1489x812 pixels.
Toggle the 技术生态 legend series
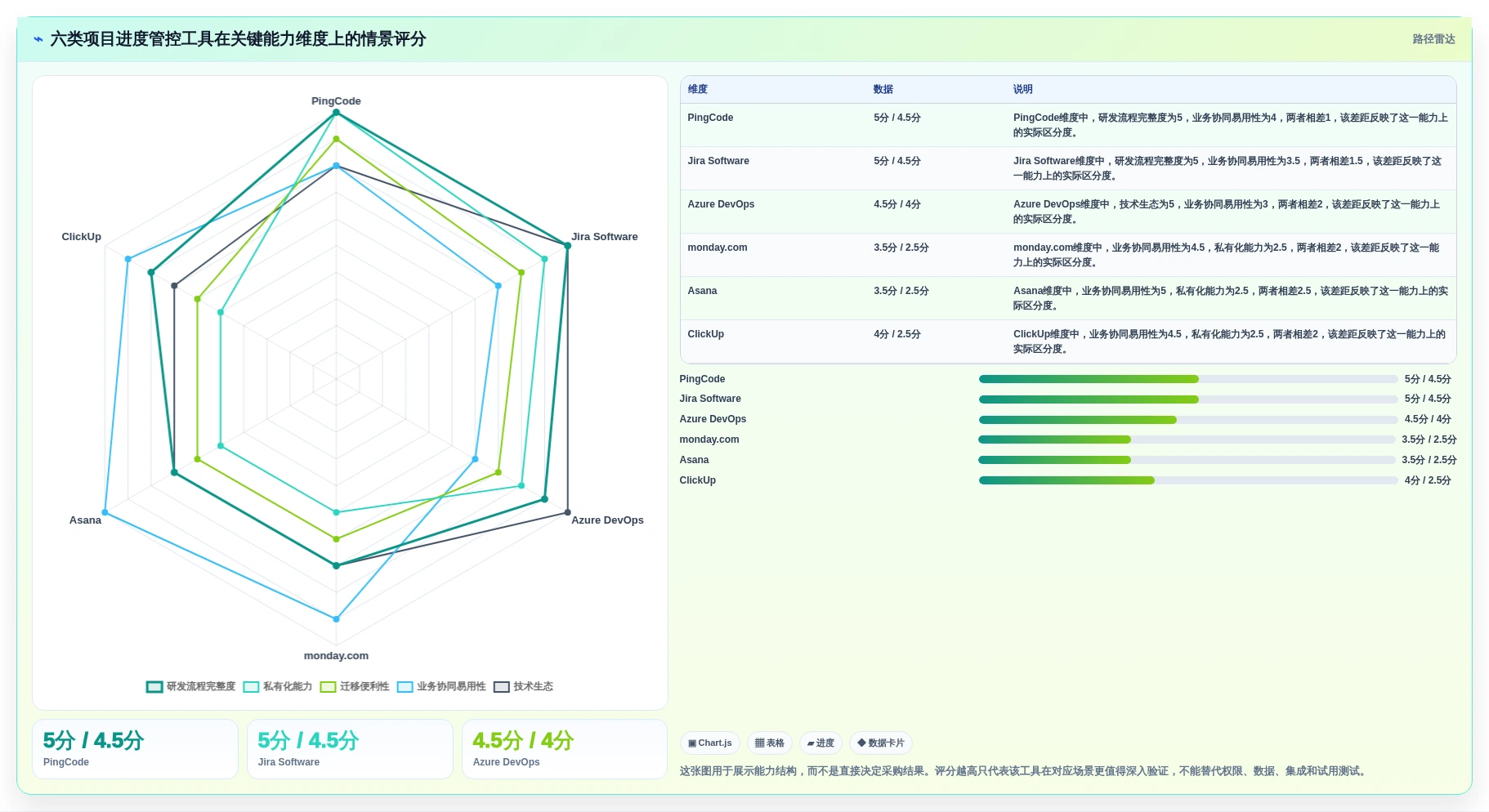(x=523, y=686)
